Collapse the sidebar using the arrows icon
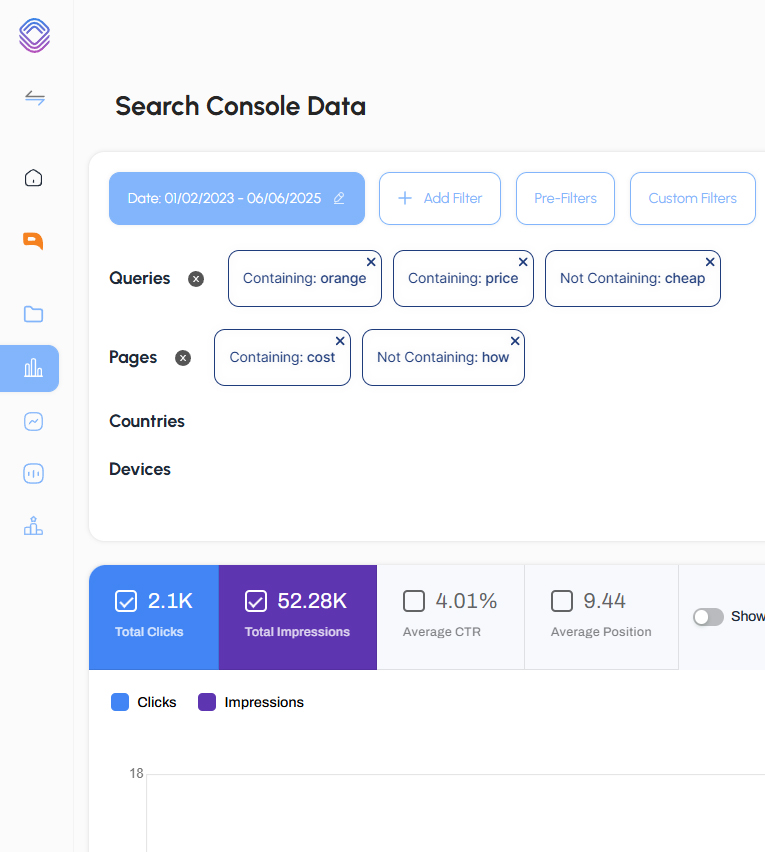The width and height of the screenshot is (765, 852). [33, 98]
